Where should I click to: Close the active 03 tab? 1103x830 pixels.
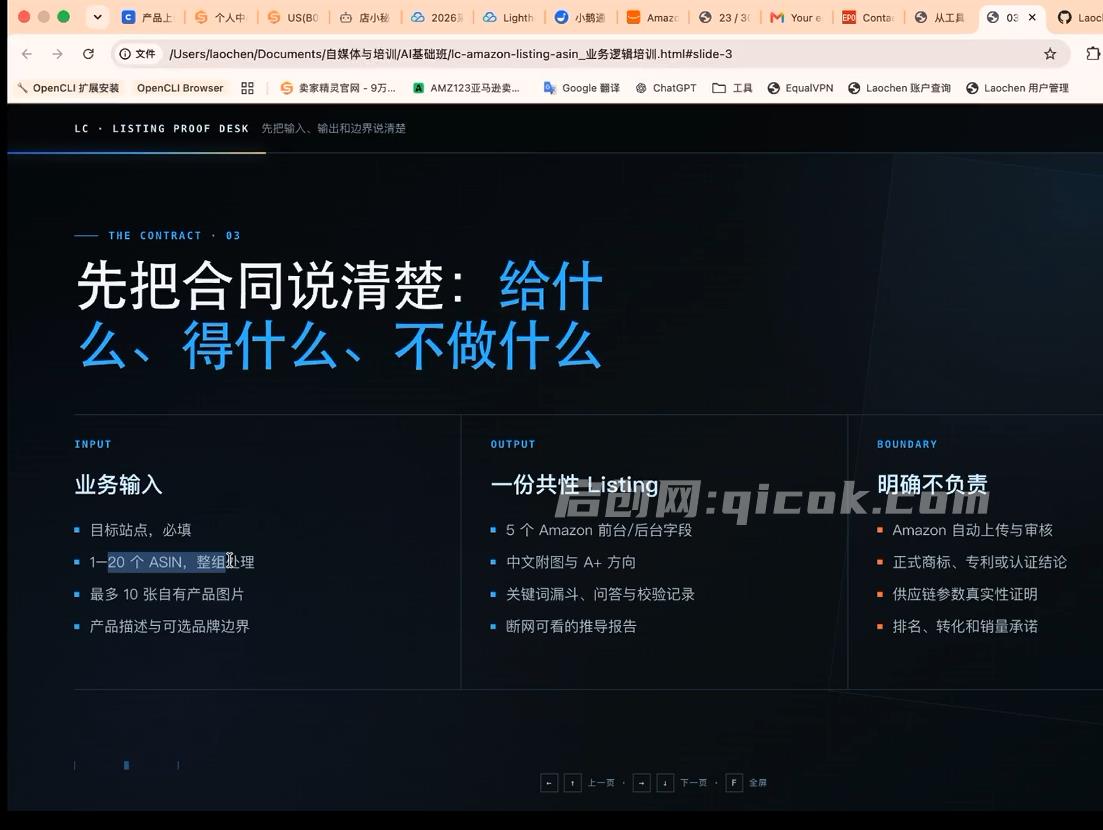click(1032, 18)
